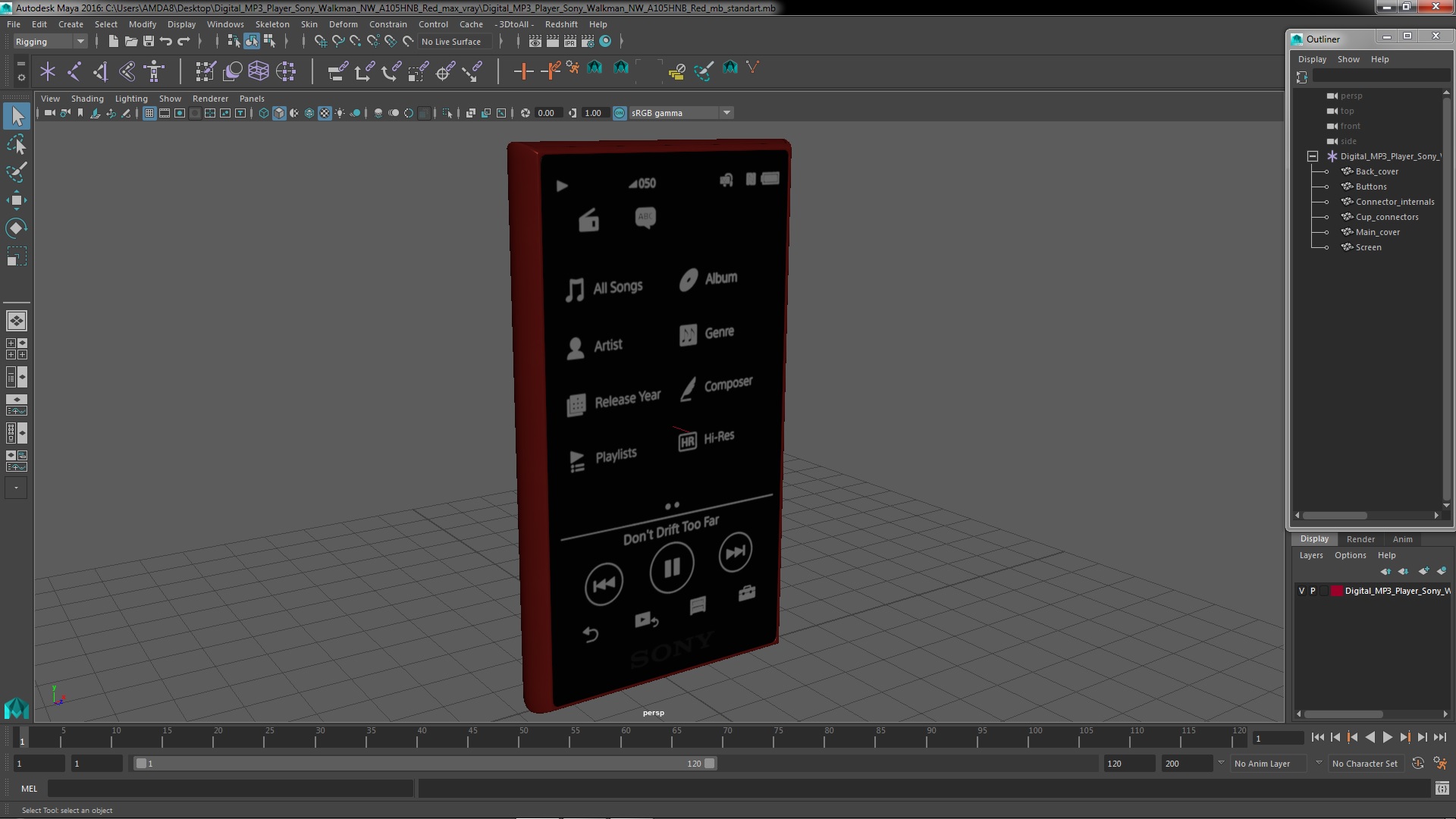Collapse the Digital_MP3_Player_Sony group in Outliner

tap(1313, 156)
